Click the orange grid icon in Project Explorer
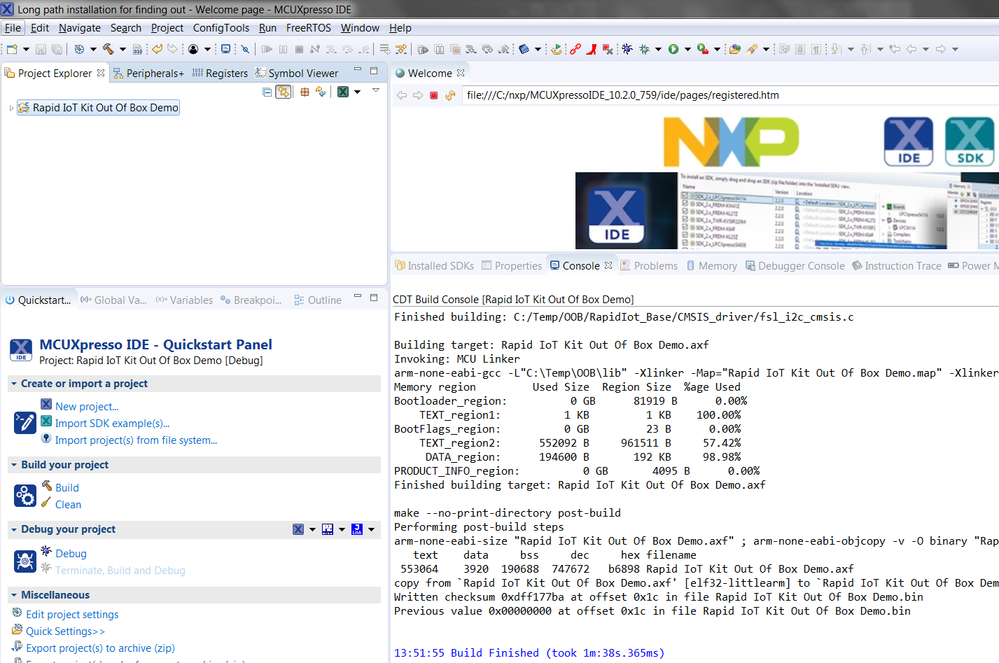Screen dimensions: 999x663 [305, 92]
